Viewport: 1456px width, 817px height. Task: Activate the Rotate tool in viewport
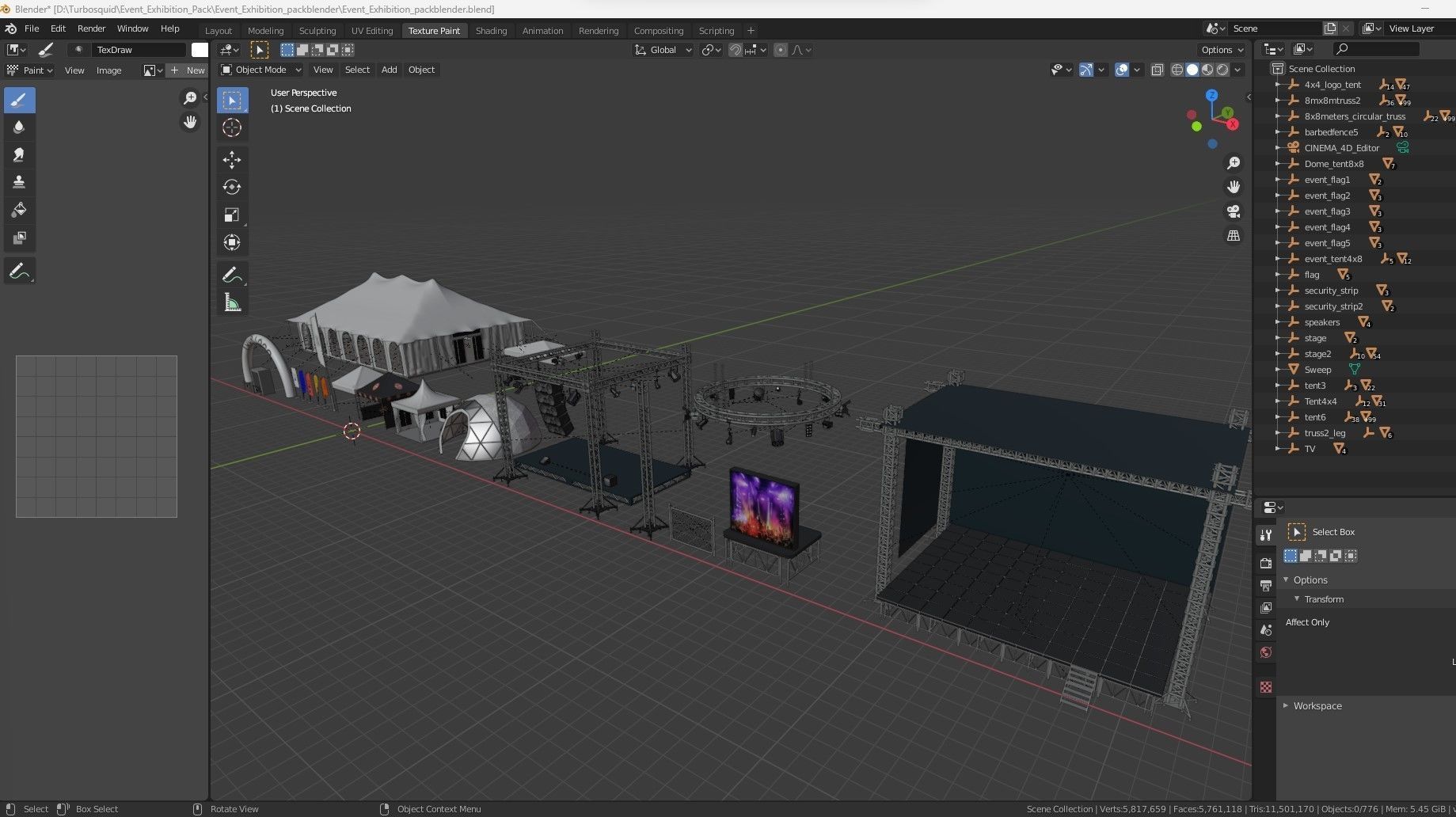[232, 188]
